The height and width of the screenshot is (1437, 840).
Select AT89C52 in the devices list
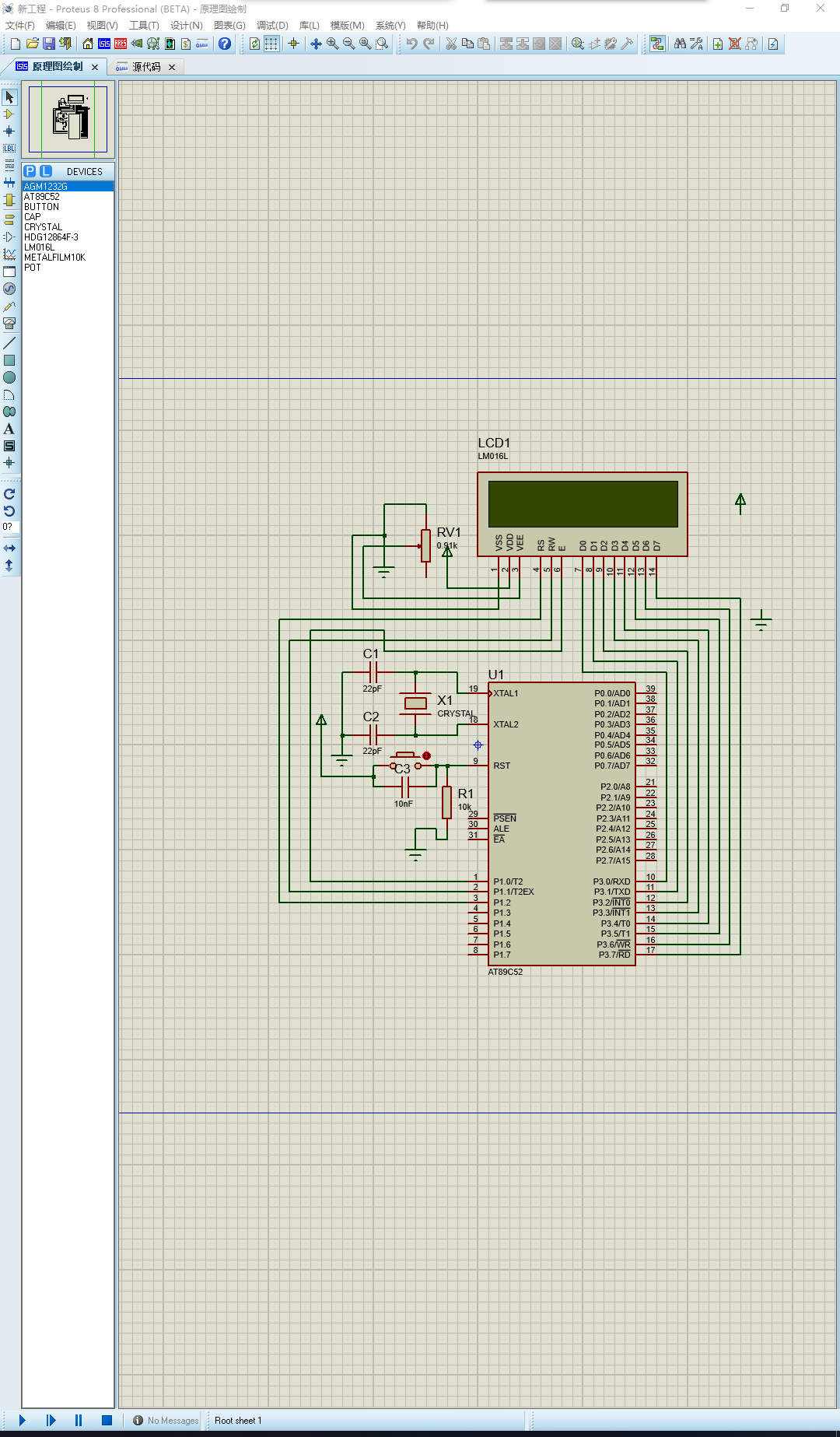(x=42, y=197)
